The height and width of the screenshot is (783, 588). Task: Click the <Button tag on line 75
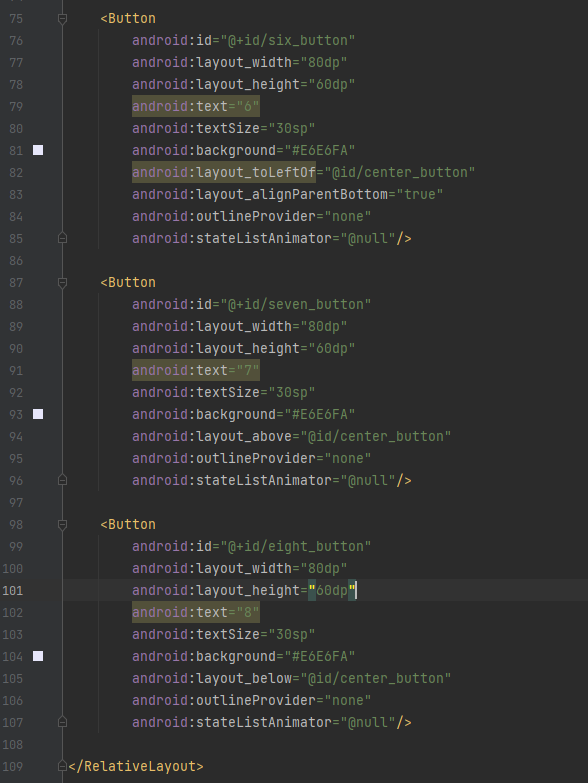[x=128, y=18]
